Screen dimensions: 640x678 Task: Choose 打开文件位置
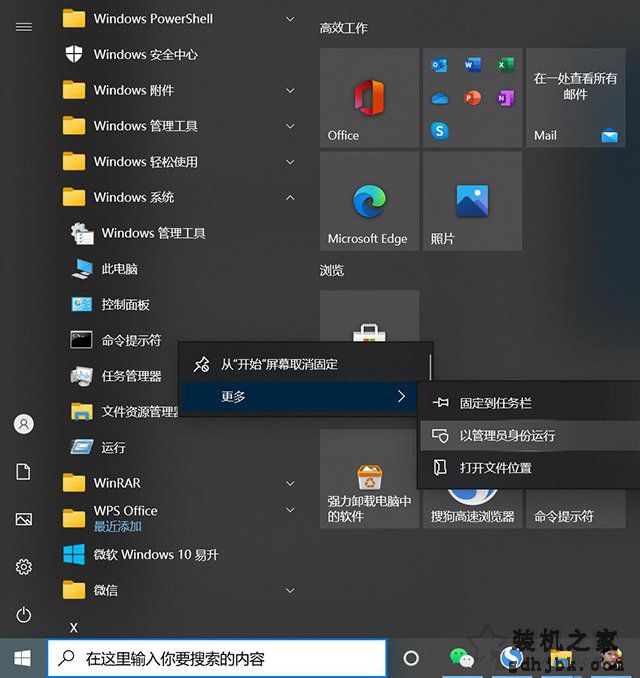coord(530,468)
